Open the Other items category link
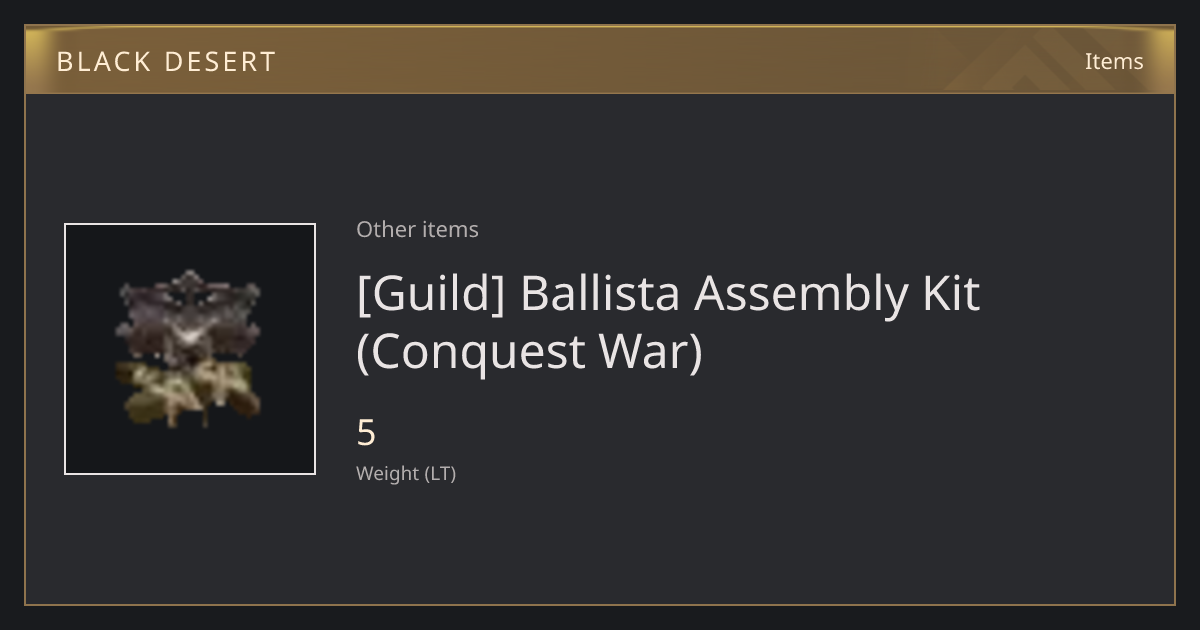This screenshot has width=1200, height=630. pos(417,229)
